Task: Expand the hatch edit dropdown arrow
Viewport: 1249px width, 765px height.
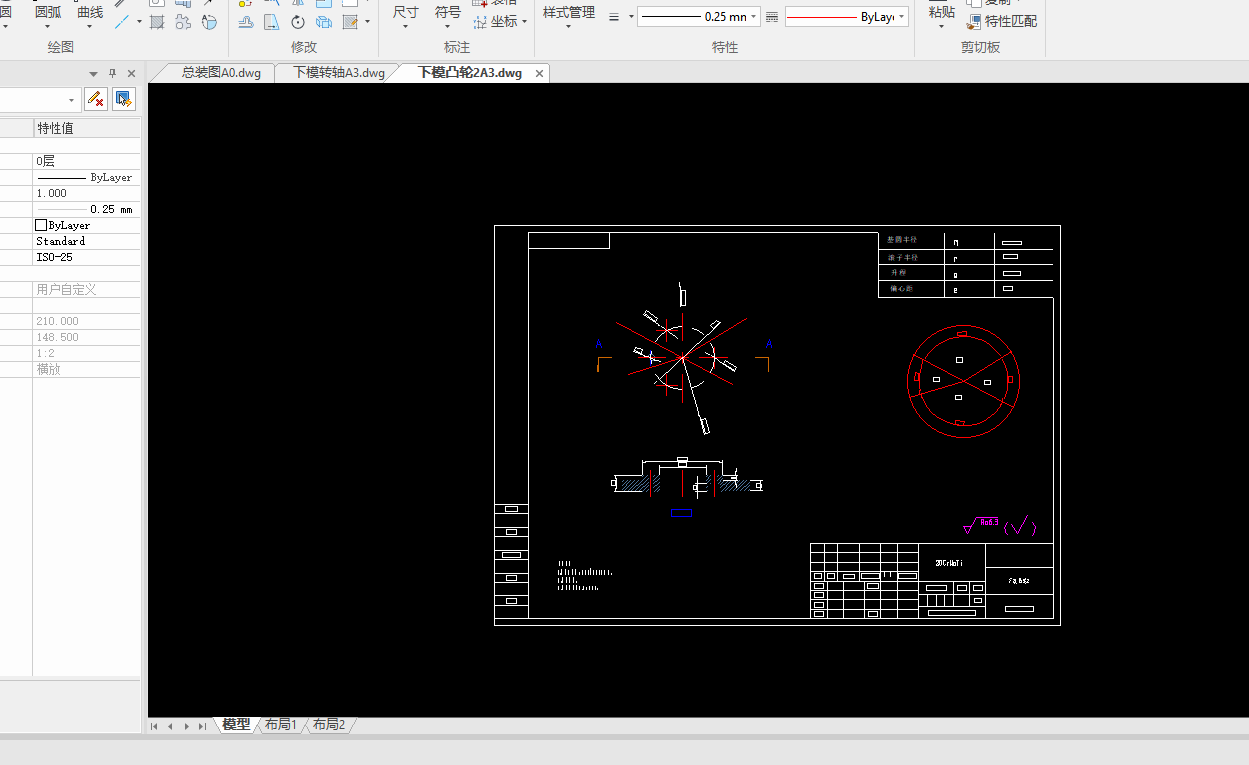Action: tap(367, 21)
